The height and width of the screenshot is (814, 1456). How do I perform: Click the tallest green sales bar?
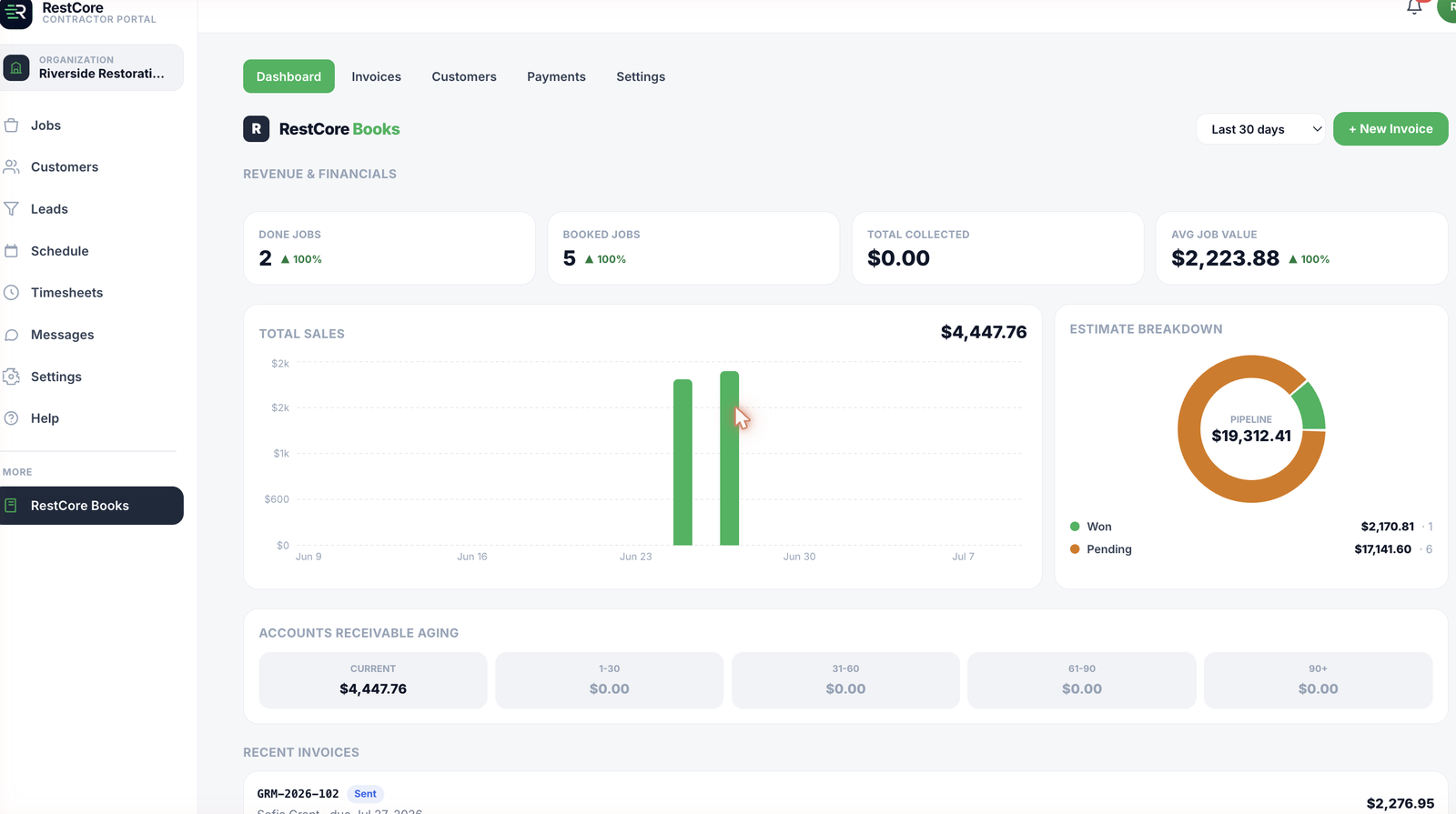click(x=729, y=458)
